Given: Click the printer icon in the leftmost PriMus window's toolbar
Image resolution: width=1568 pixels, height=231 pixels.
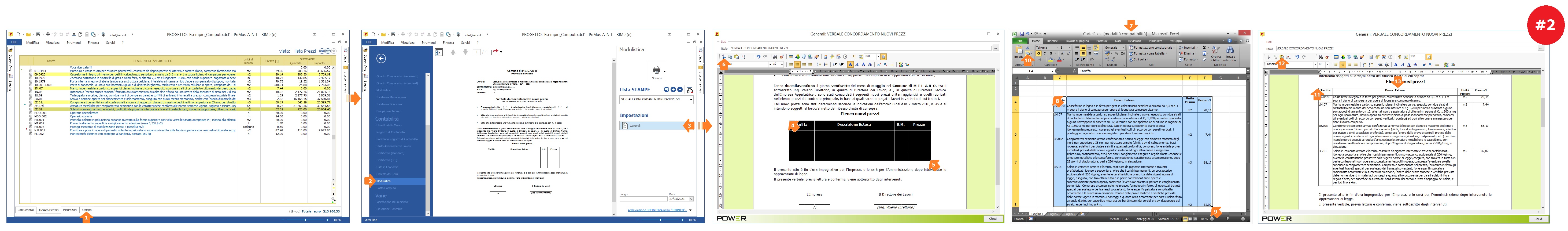Looking at the screenshot, I should pos(48,35).
